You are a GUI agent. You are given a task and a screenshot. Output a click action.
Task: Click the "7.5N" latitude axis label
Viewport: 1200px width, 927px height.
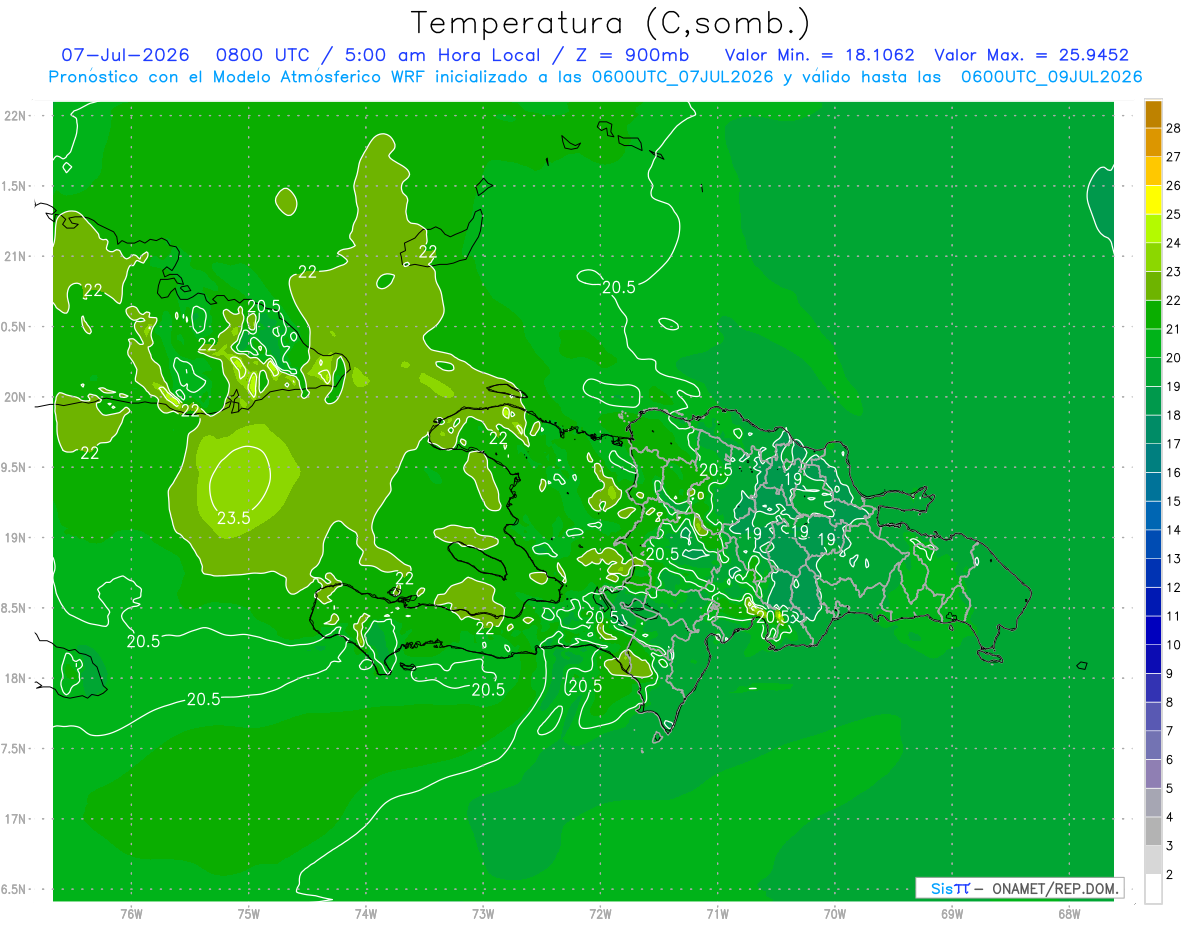pyautogui.click(x=15, y=749)
